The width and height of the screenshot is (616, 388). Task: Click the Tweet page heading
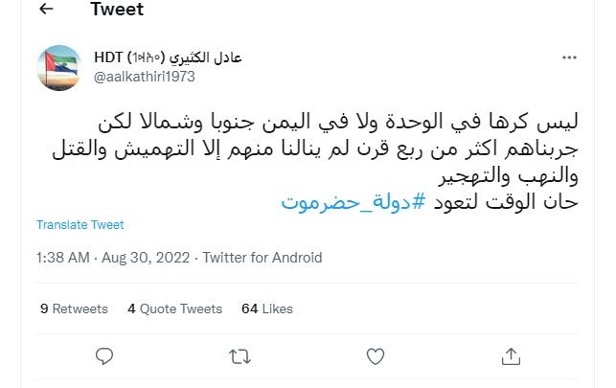pos(117,9)
